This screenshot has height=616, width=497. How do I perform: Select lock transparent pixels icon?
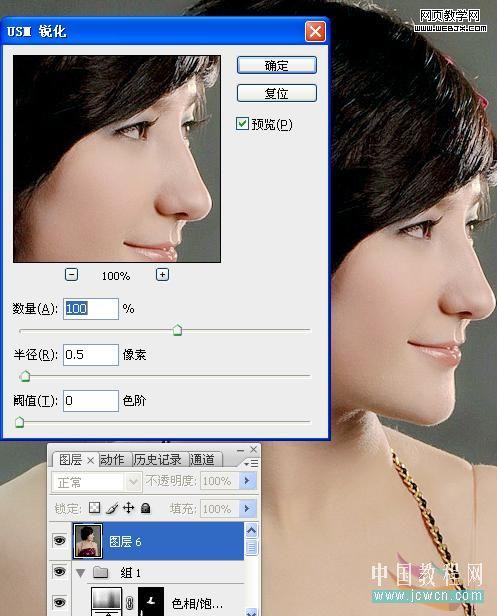point(94,508)
